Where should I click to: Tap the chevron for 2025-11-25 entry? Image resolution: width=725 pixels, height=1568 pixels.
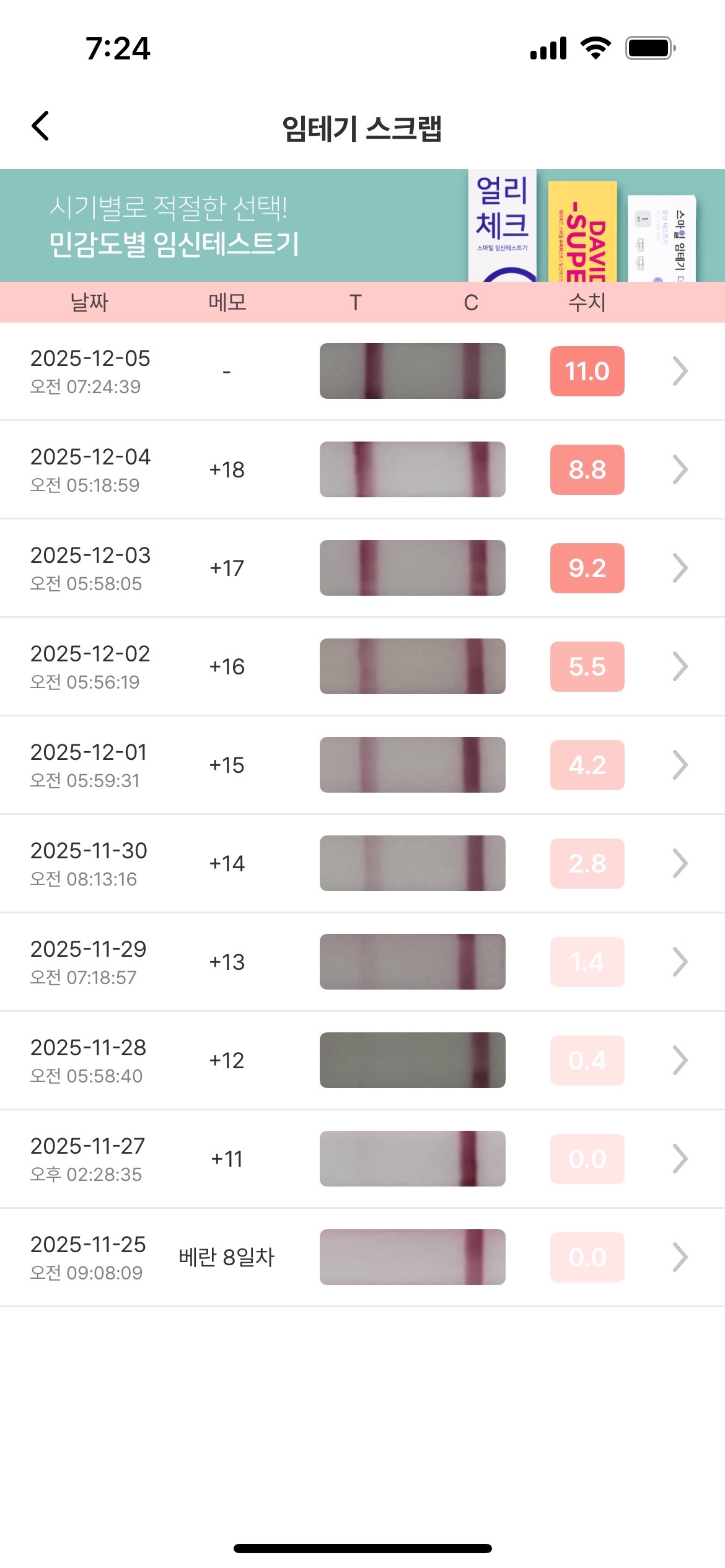680,1258
